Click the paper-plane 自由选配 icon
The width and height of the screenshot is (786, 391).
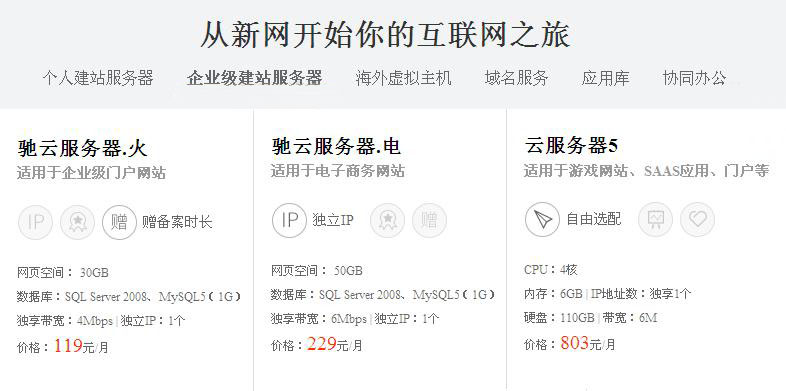542,220
